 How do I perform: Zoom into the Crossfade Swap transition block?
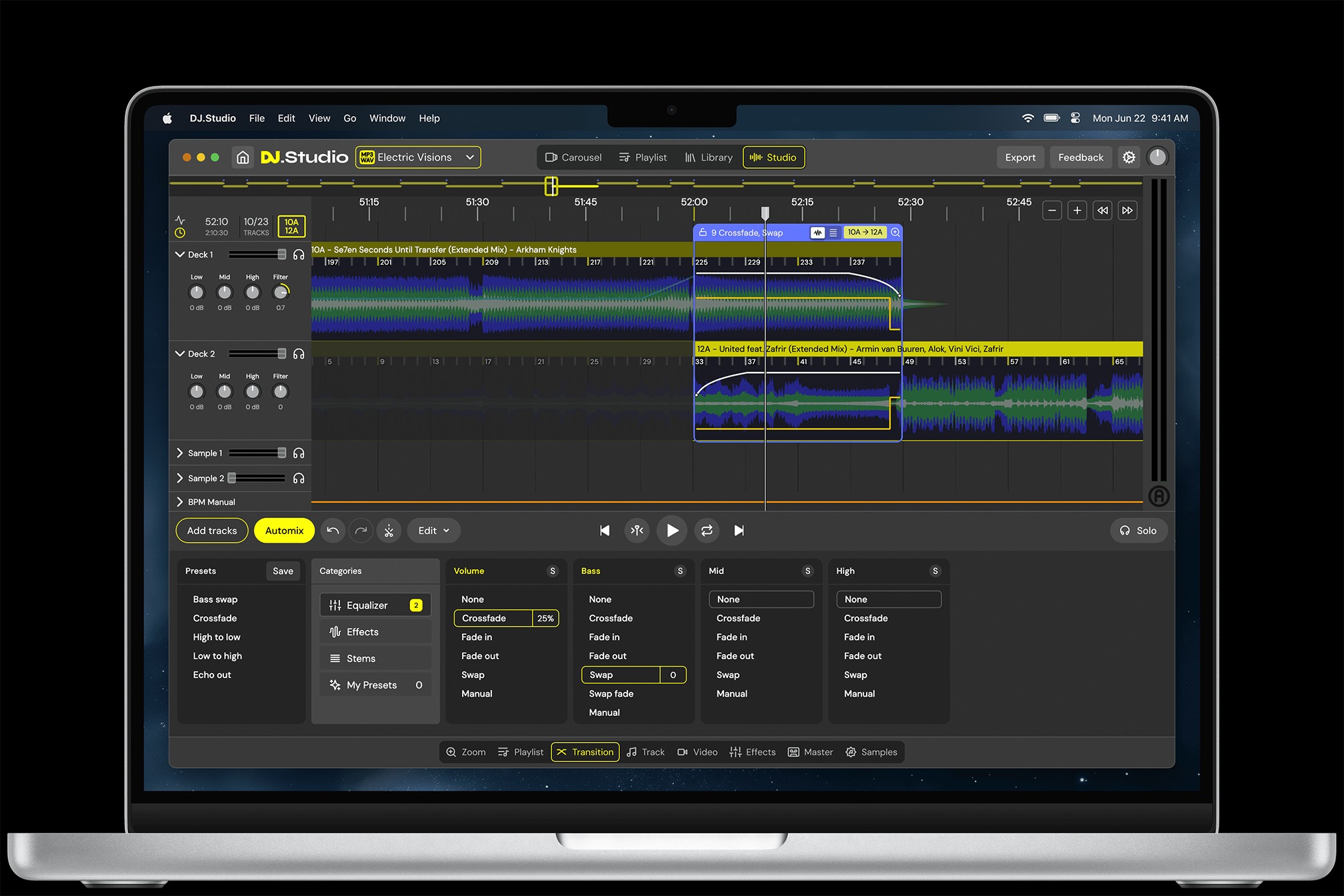(x=895, y=232)
